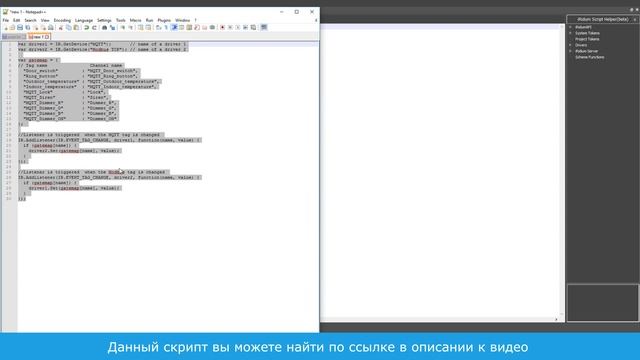The image size is (640, 360).
Task: Expand the System Tokens node
Action: pos(571,33)
